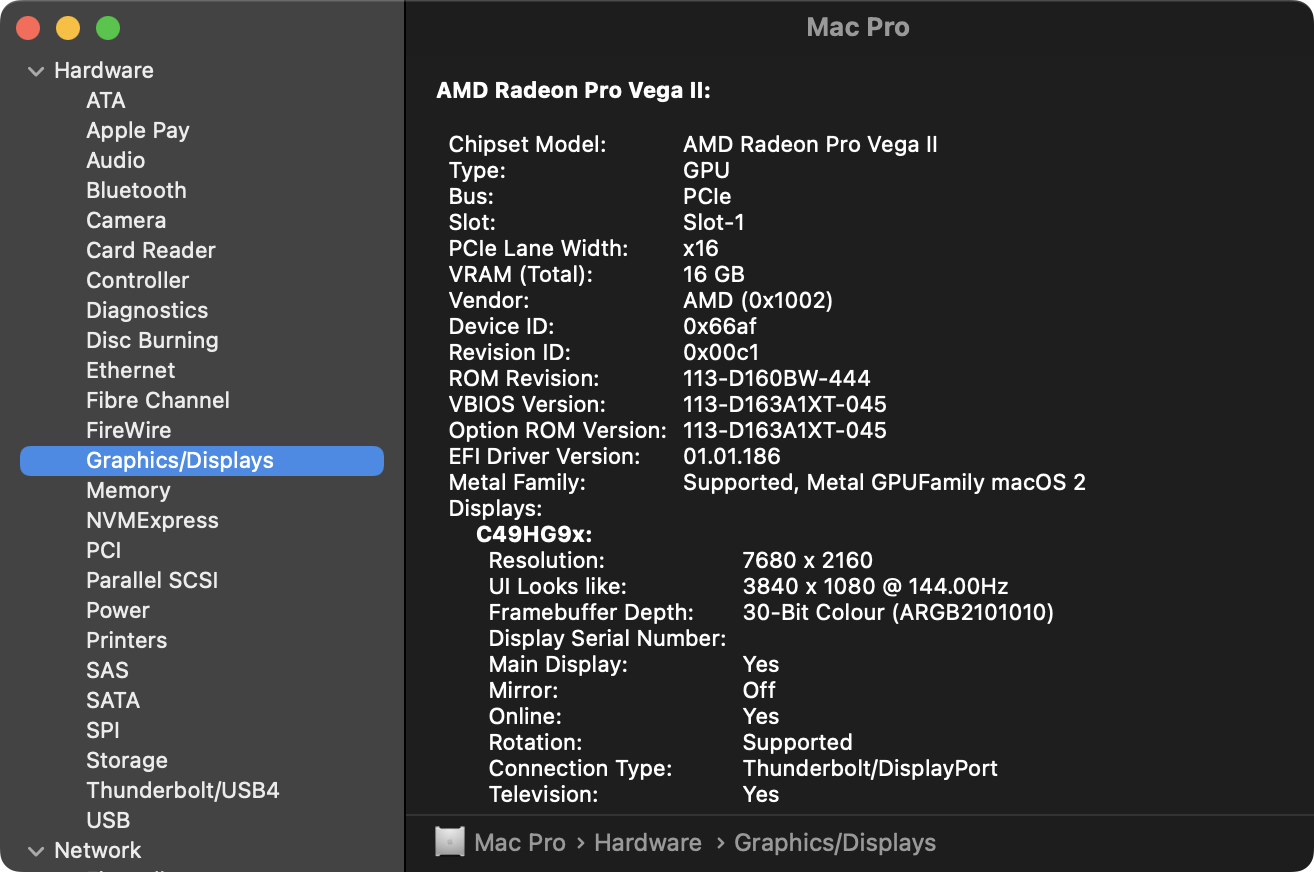The width and height of the screenshot is (1314, 872).
Task: Click the VBIOS Version value
Action: click(785, 404)
